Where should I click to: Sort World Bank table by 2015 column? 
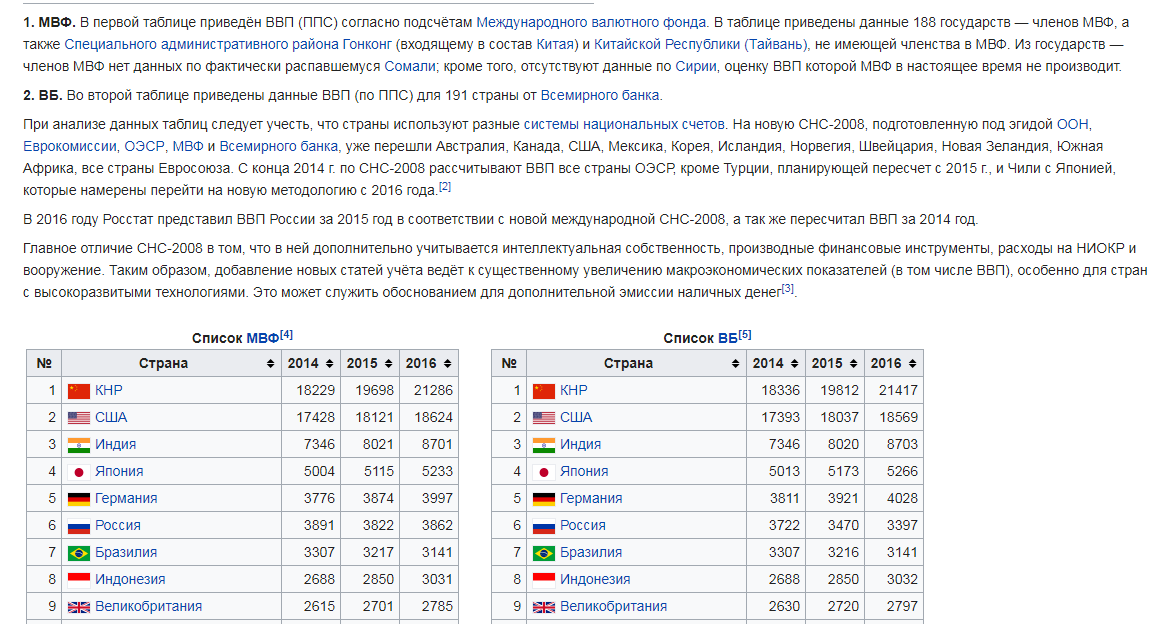835,363
